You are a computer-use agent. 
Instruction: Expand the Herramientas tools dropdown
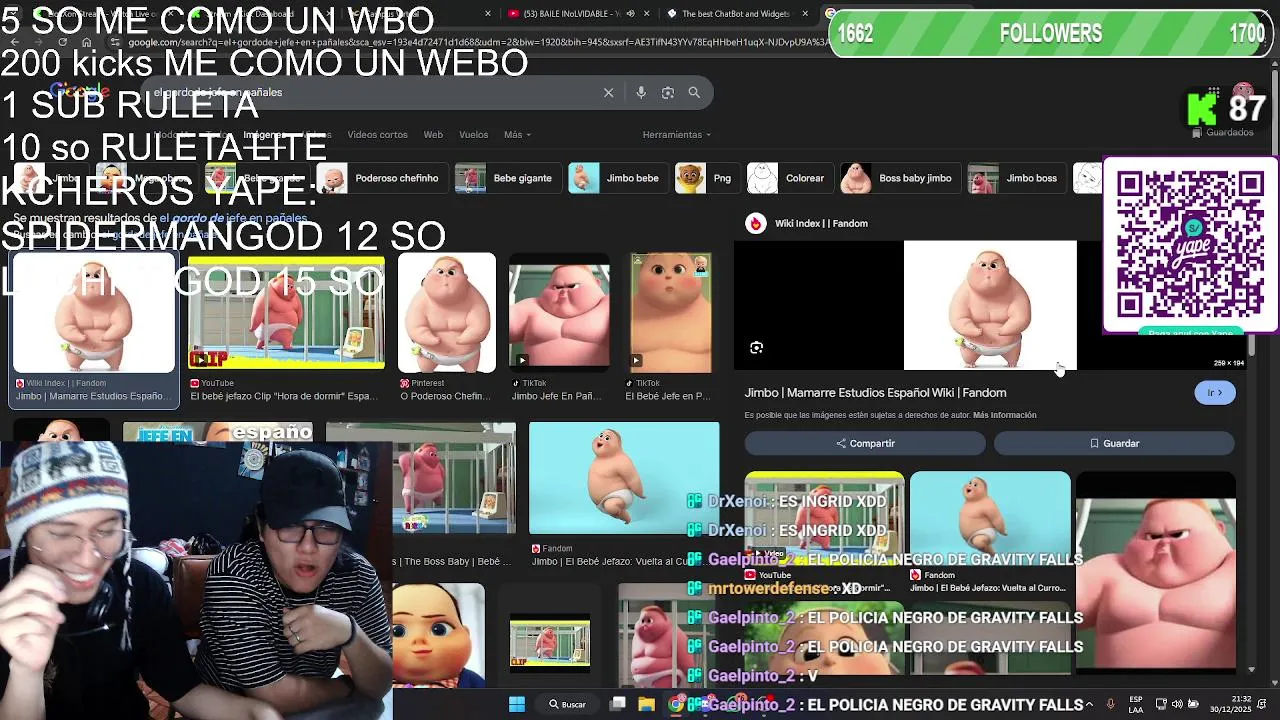[x=677, y=134]
